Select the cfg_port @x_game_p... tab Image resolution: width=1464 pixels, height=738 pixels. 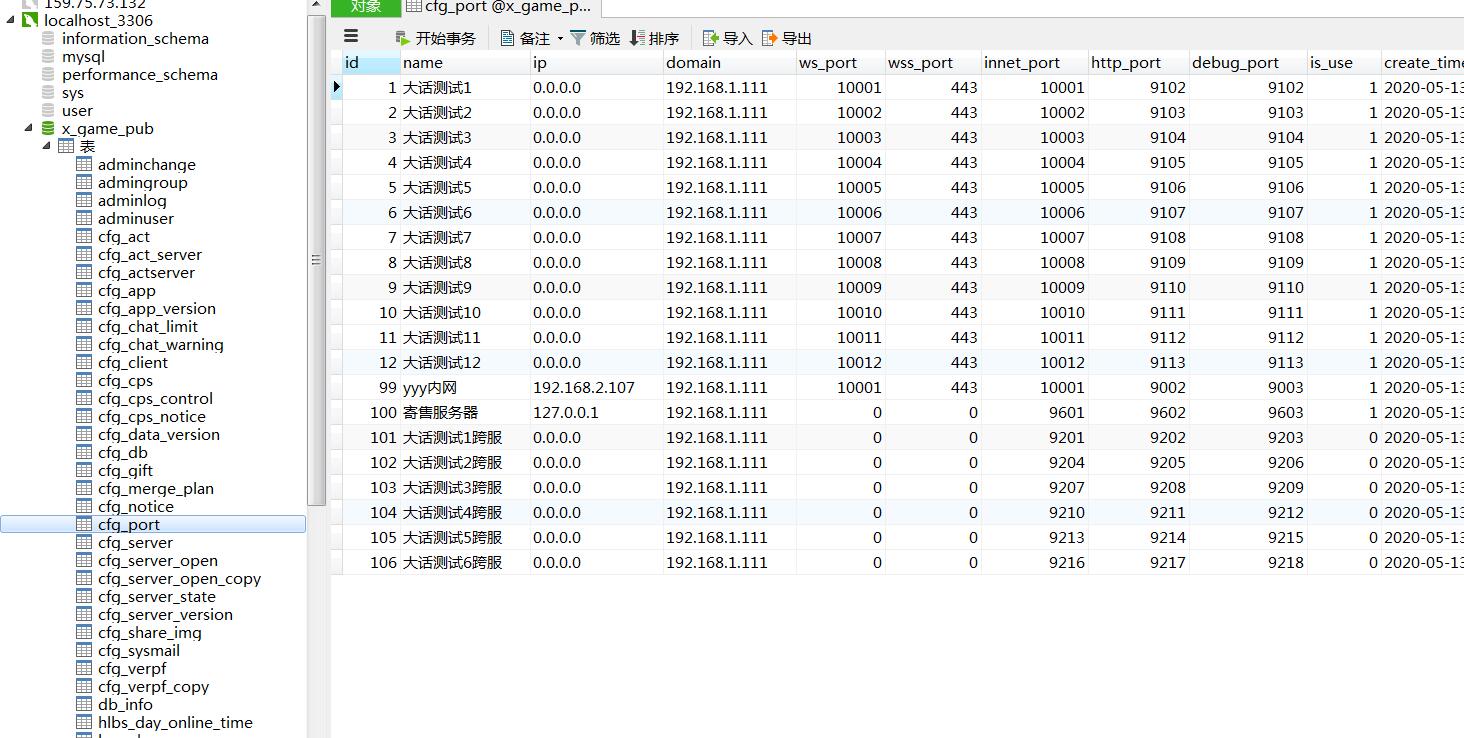pos(500,7)
